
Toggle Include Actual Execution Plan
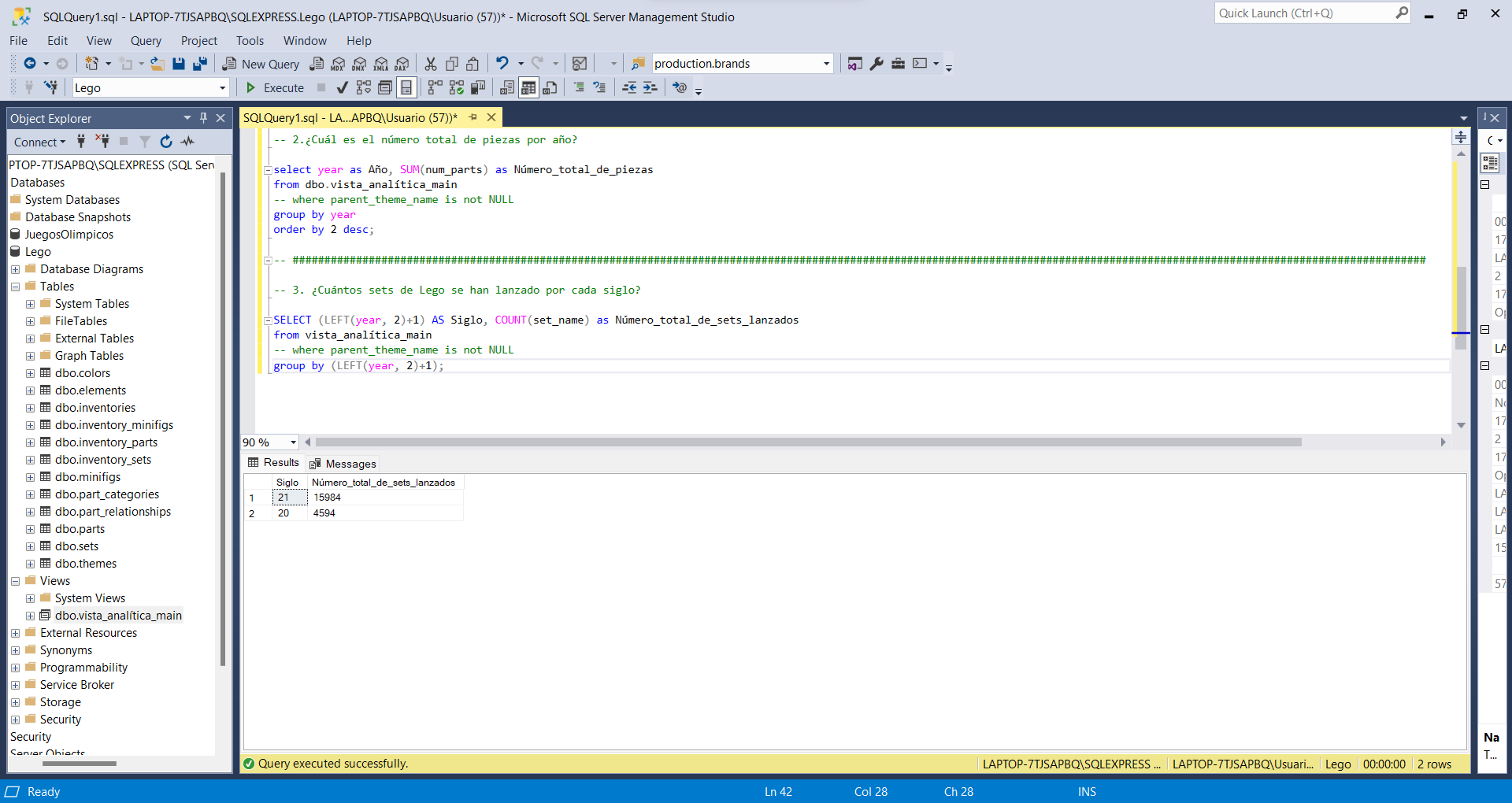(x=435, y=87)
